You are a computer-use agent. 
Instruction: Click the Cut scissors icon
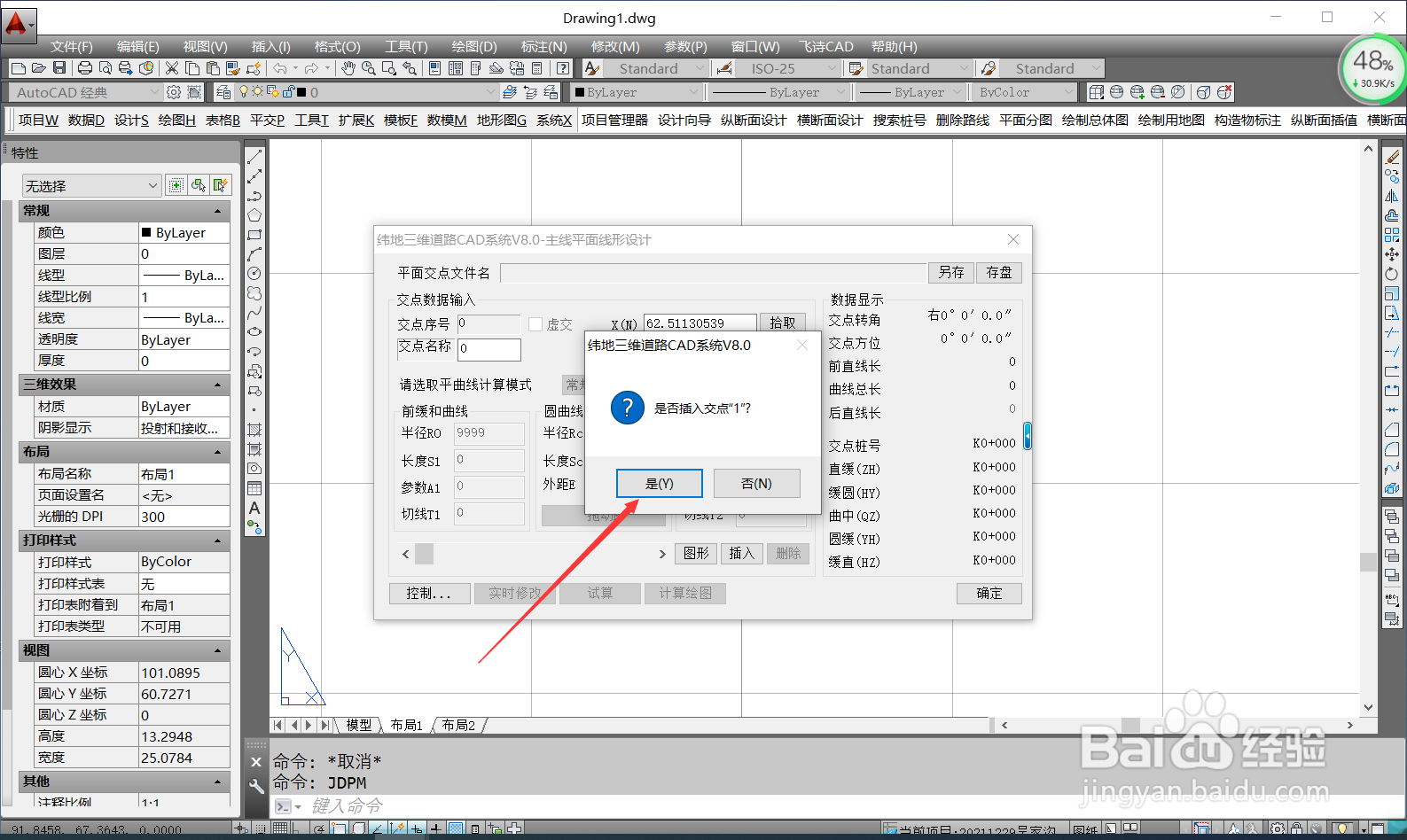(172, 68)
